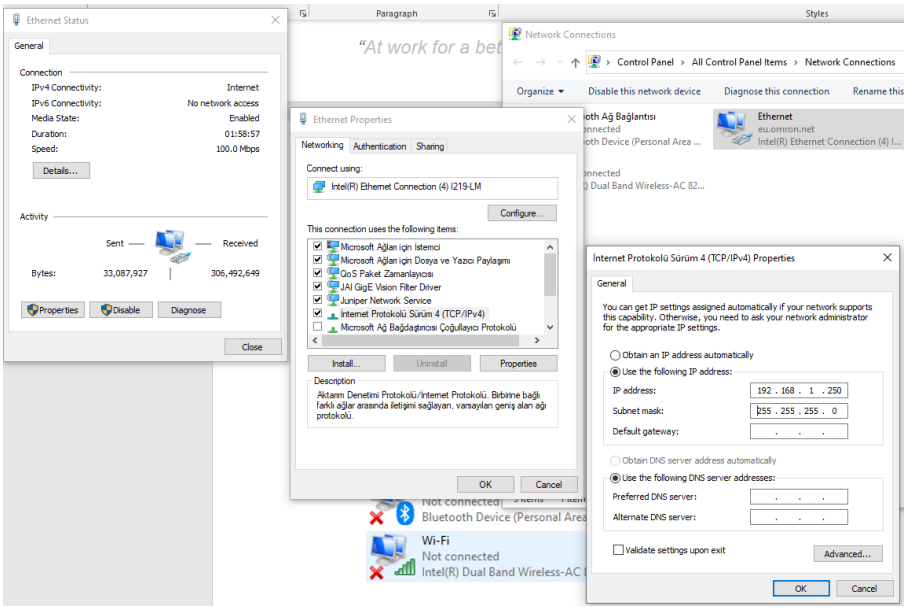This screenshot has height=615, width=915.
Task: Click the Ethernet adapter icon in Network Connections
Action: tap(732, 130)
